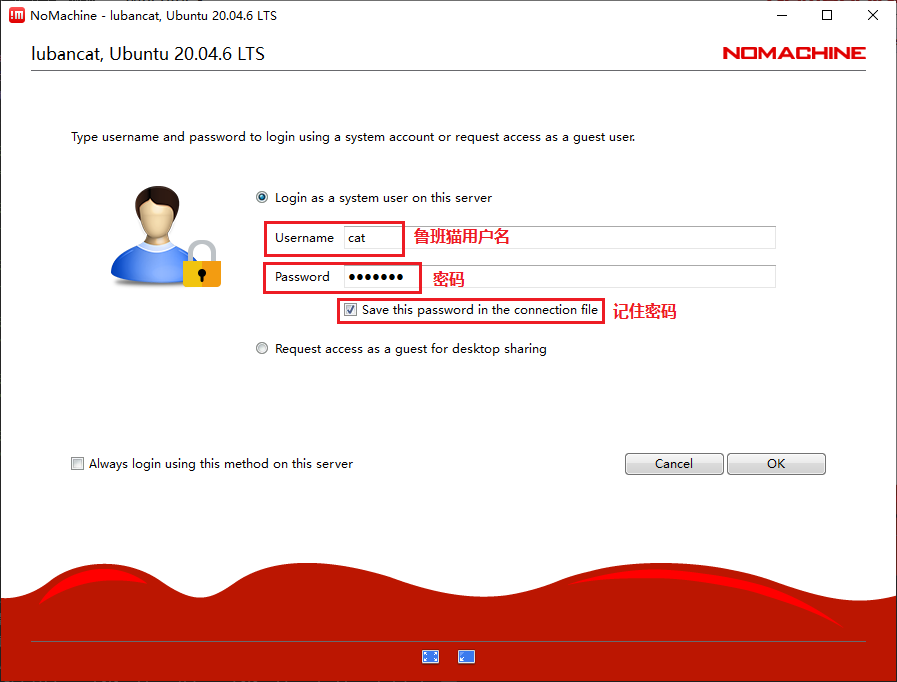The width and height of the screenshot is (897, 682).
Task: Switch to fullscreen using bottom four-arrow icon
Action: [431, 656]
